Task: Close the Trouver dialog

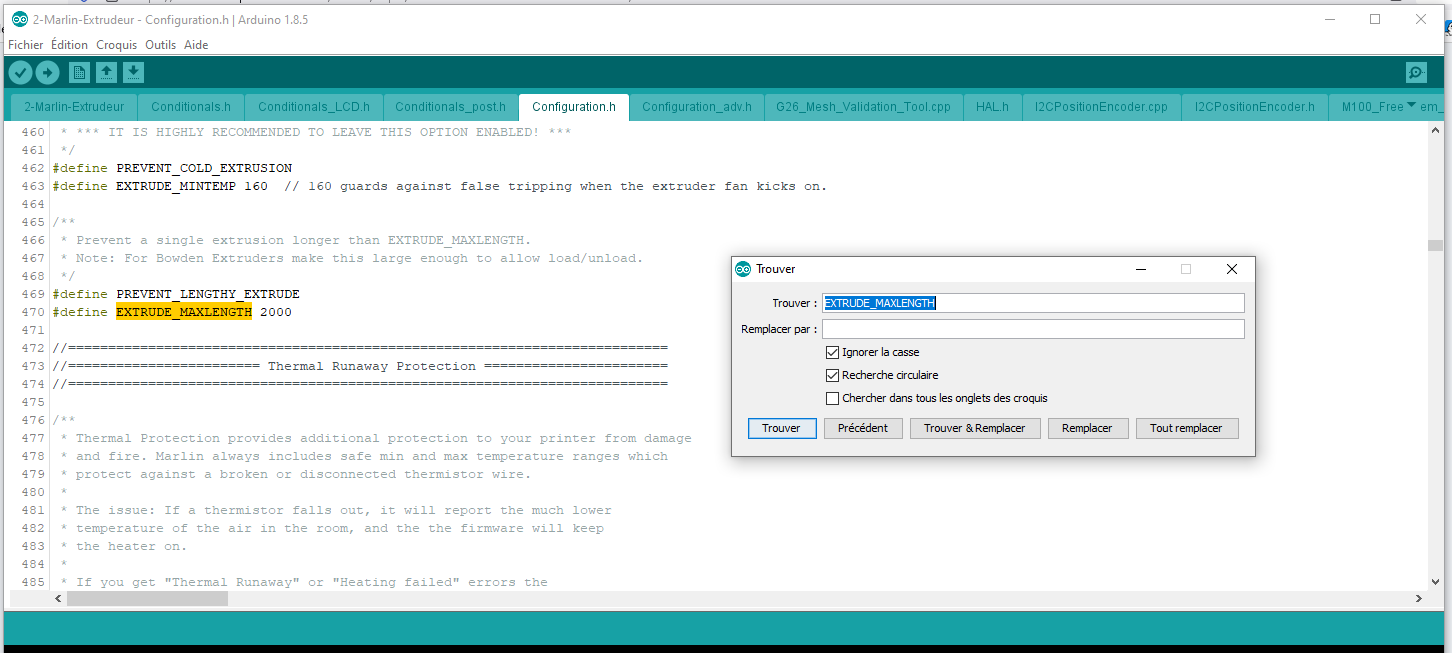Action: coord(1232,269)
